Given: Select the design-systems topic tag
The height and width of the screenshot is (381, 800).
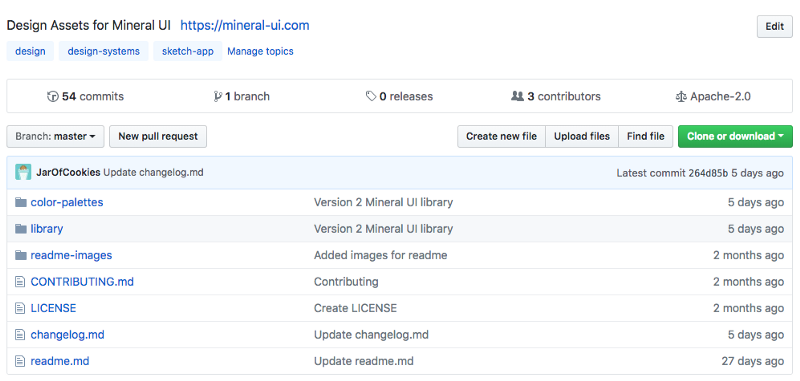Looking at the screenshot, I should [x=104, y=51].
